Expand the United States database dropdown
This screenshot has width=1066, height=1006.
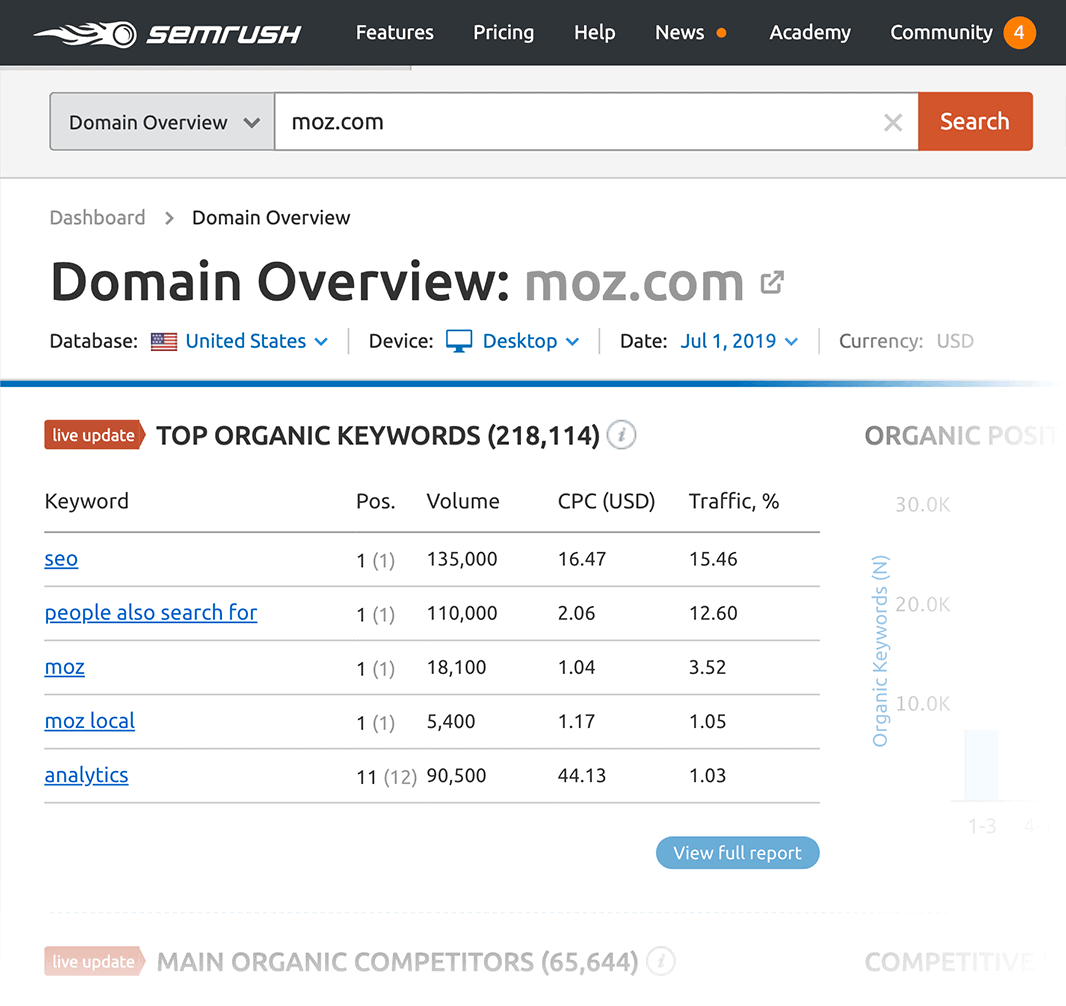(256, 341)
